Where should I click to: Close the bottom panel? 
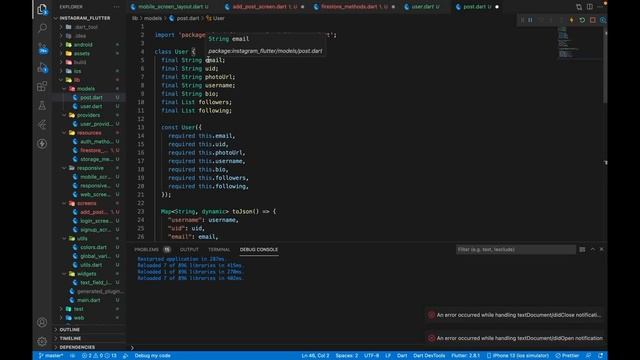(x=602, y=249)
